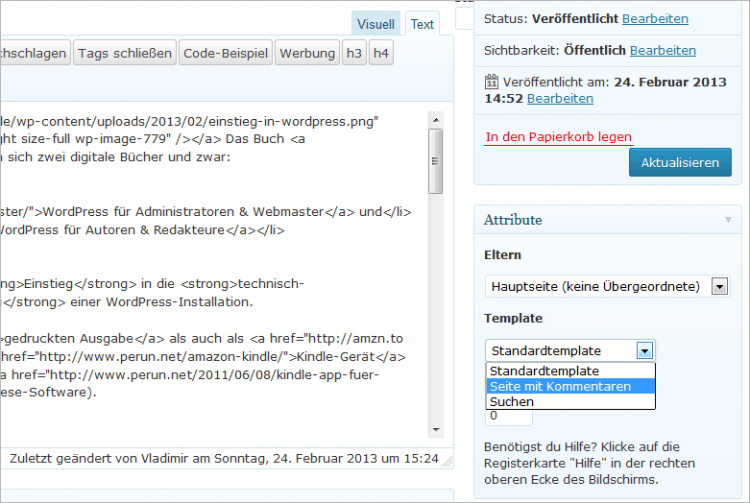750x503 pixels.
Task: Pick 'Standardtemplate' in the dropdown list
Action: click(x=545, y=371)
